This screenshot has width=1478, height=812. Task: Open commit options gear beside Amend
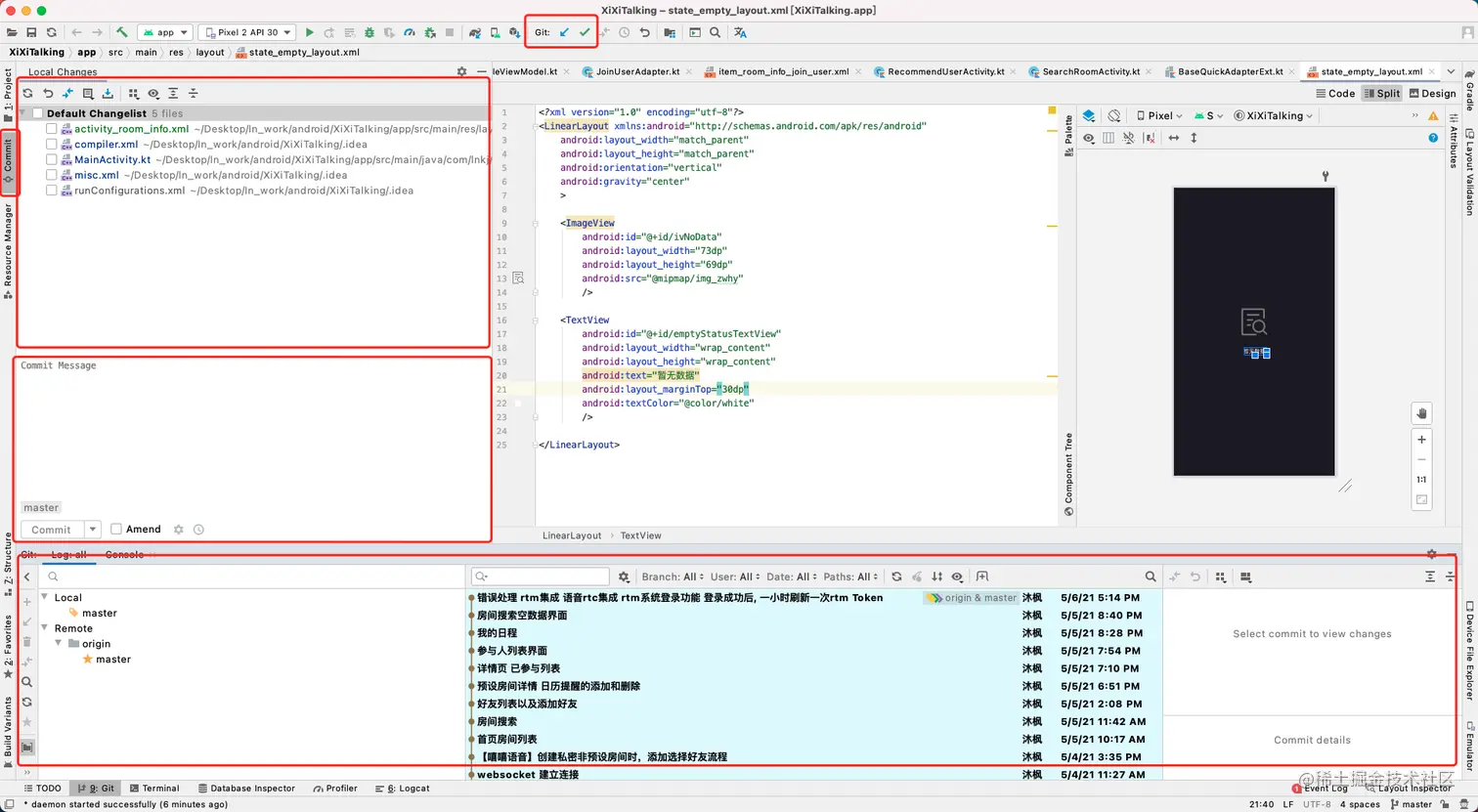pyautogui.click(x=178, y=530)
